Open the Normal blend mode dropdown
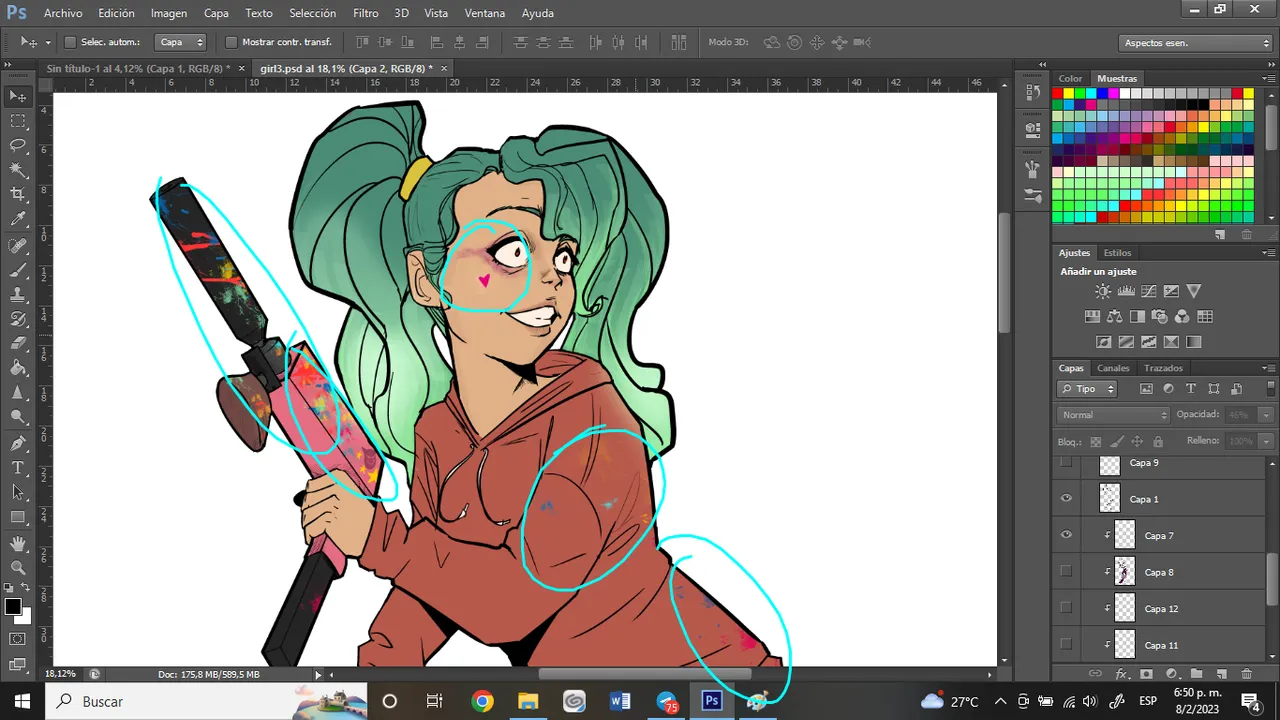 (x=1113, y=415)
